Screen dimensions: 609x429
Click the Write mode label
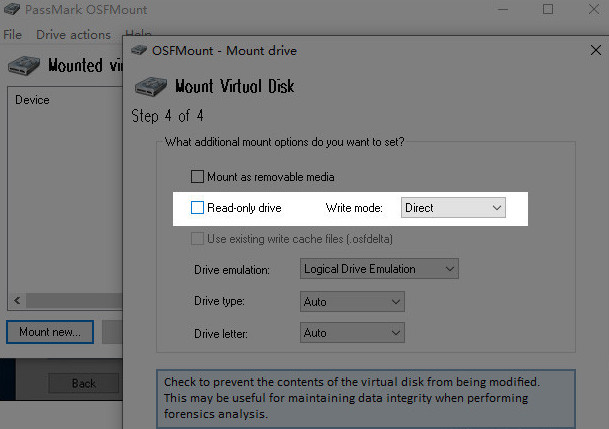tap(354, 208)
